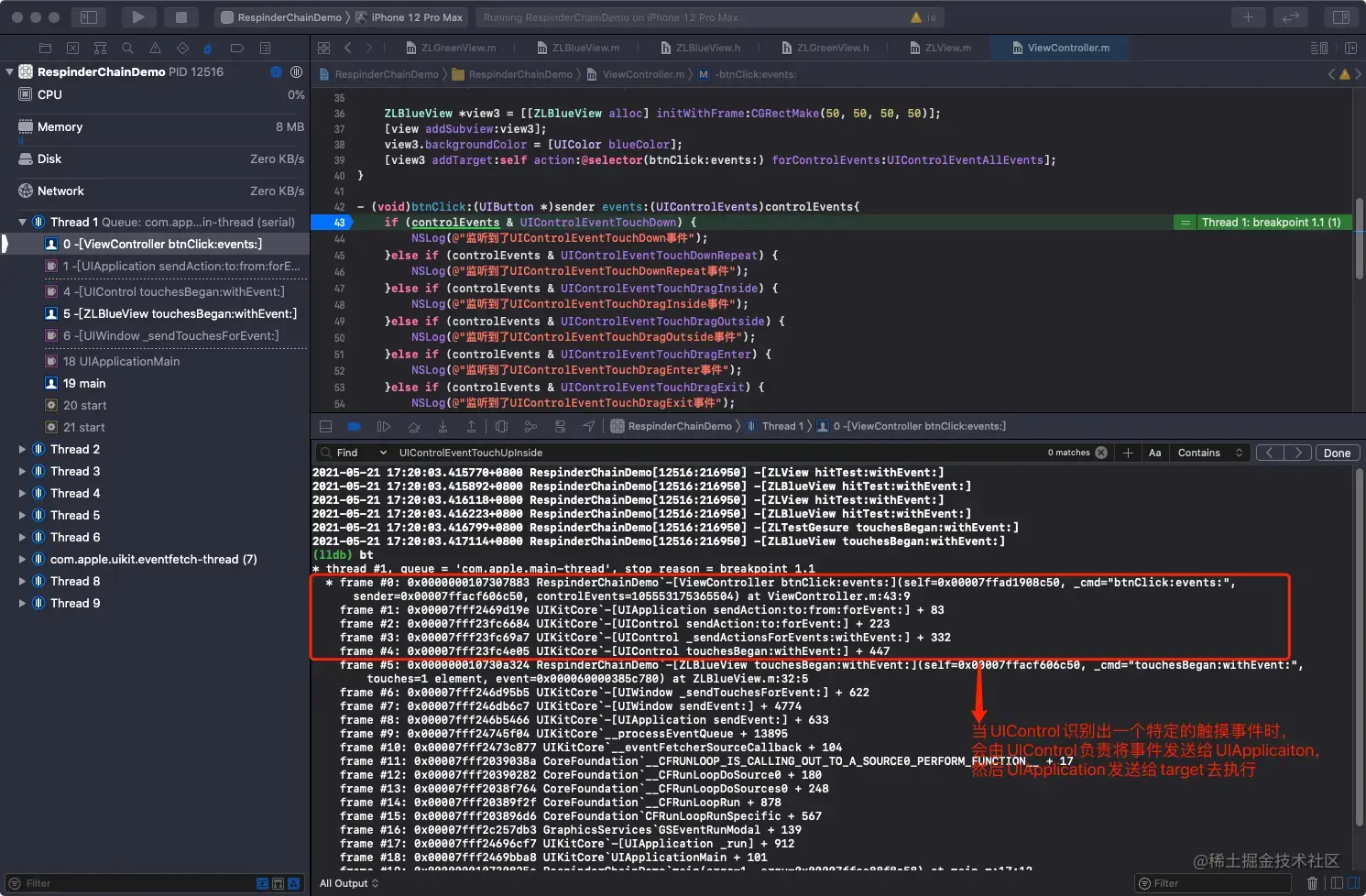Switch to the ZLBlueView.m tab
1366x896 pixels.
pos(577,48)
